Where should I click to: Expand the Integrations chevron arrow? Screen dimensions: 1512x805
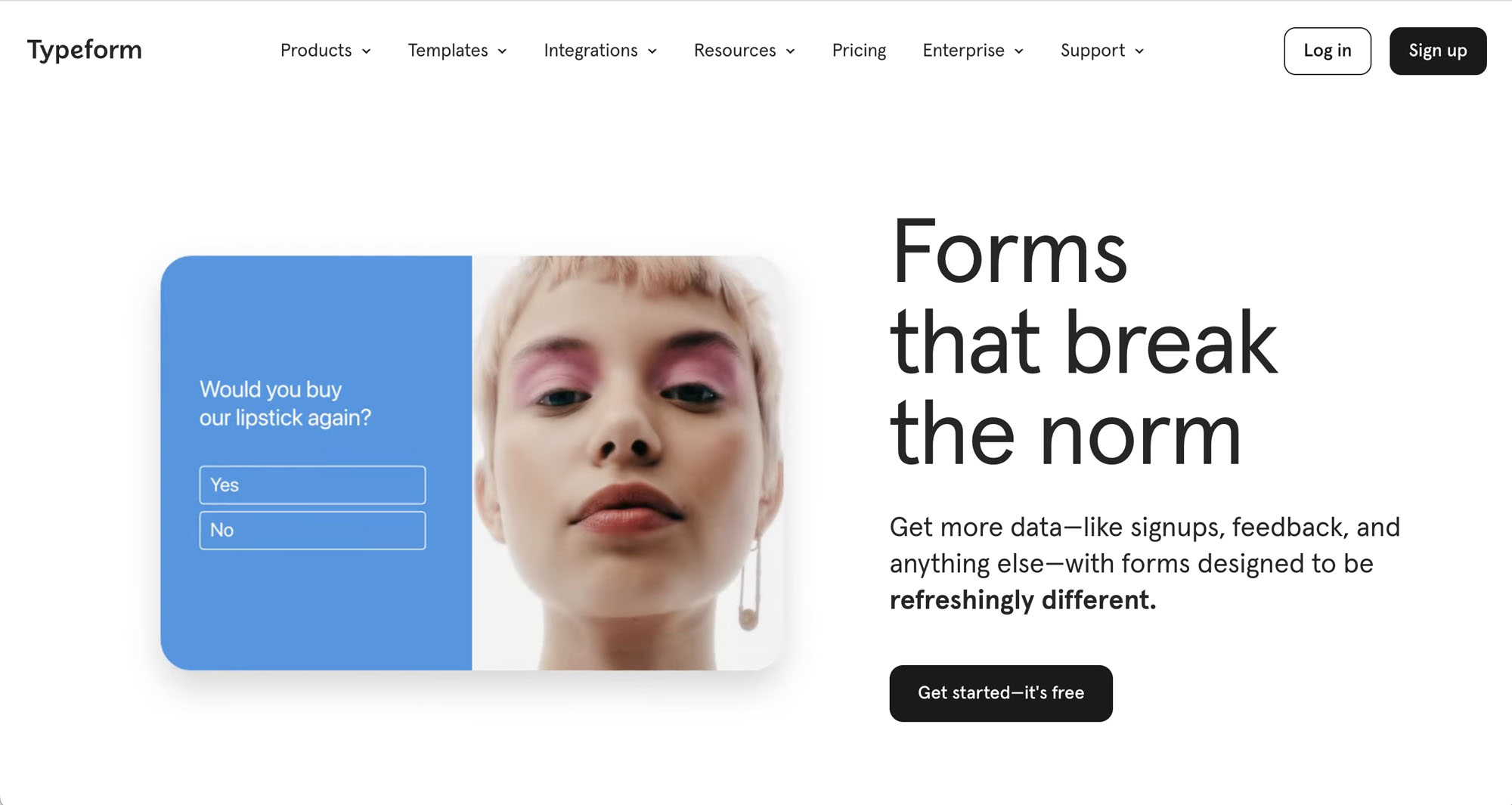(652, 51)
